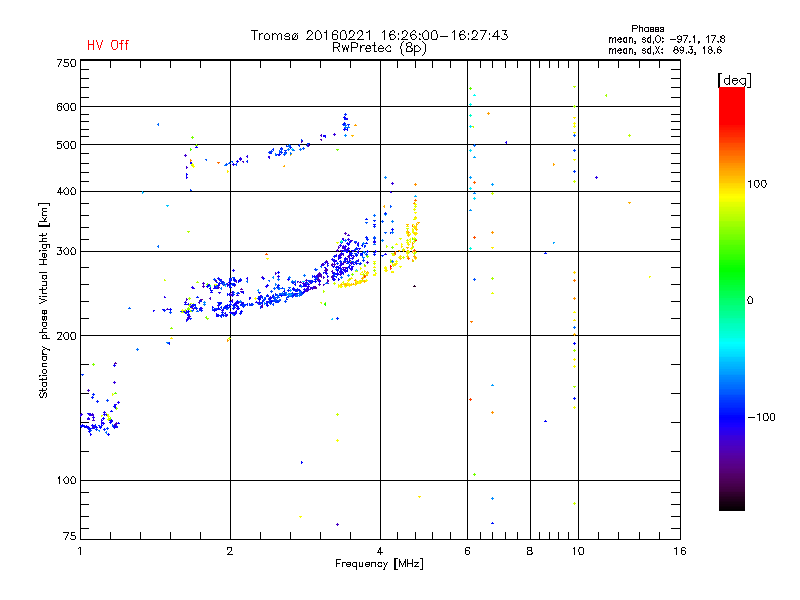Click the frequency axis "1" tick label

80,551
